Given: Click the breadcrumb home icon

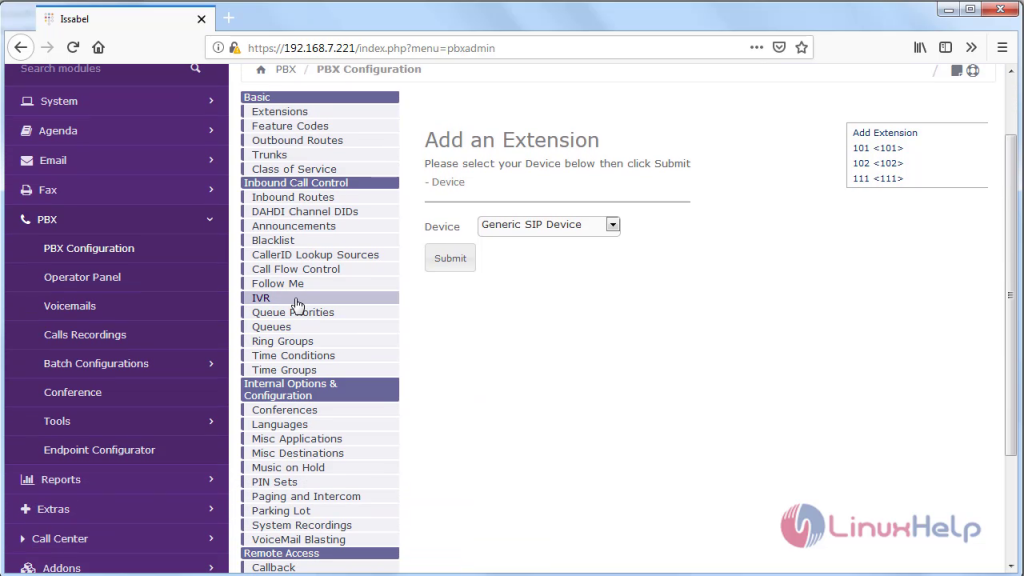Looking at the screenshot, I should tap(261, 69).
